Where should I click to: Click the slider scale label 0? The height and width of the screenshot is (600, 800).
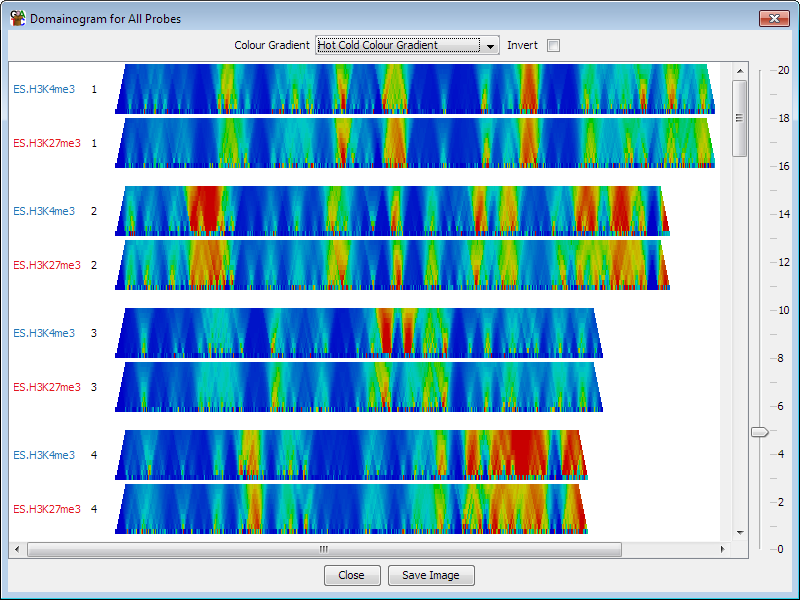pos(780,549)
